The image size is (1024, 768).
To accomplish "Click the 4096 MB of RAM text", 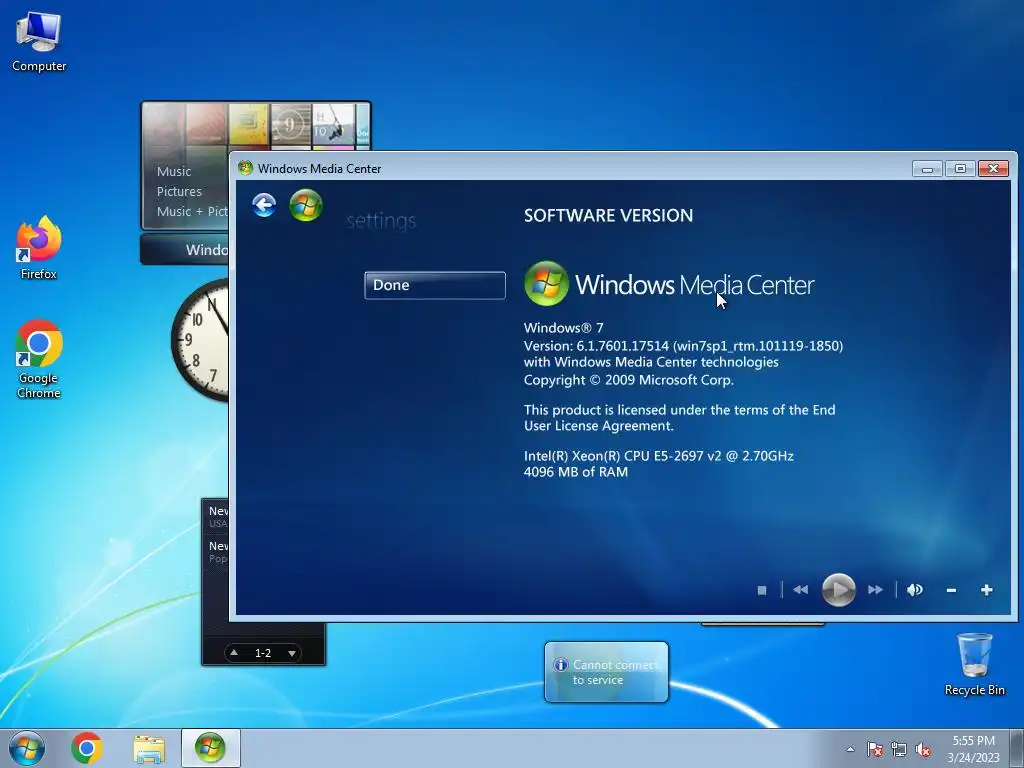I will (576, 472).
